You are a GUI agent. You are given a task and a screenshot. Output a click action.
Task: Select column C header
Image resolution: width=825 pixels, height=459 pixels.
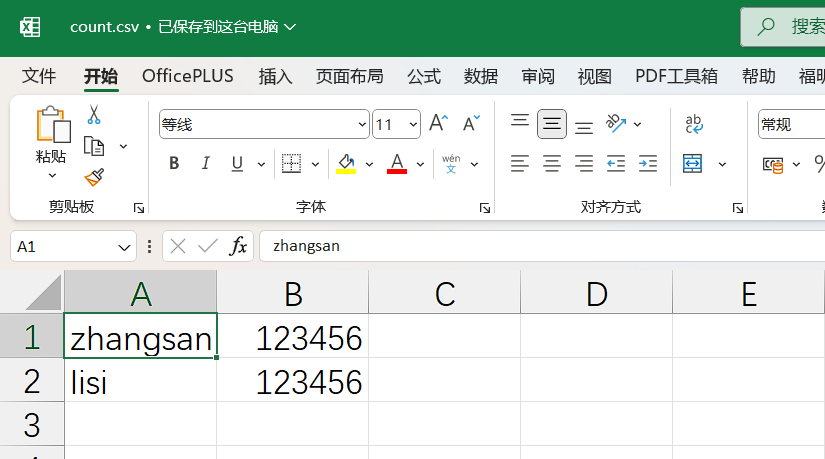coord(445,293)
